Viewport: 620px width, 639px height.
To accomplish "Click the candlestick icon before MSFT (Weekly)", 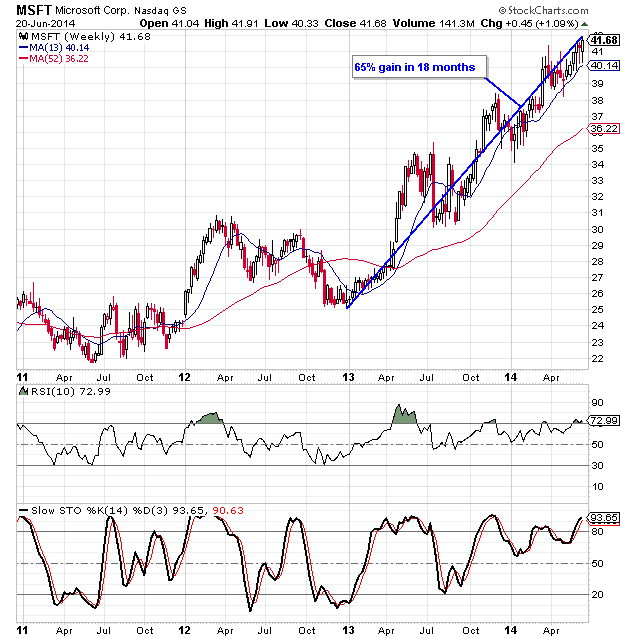I will tap(22, 37).
